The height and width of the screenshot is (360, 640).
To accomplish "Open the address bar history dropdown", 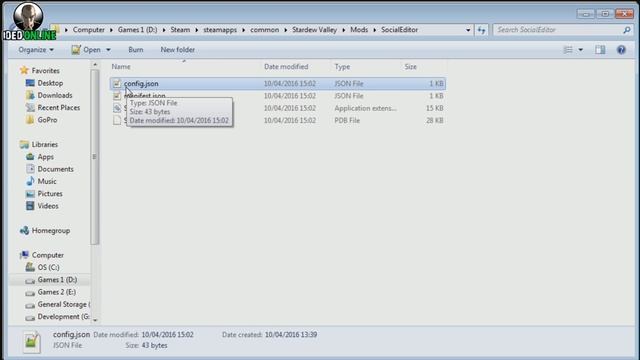I will 468,30.
